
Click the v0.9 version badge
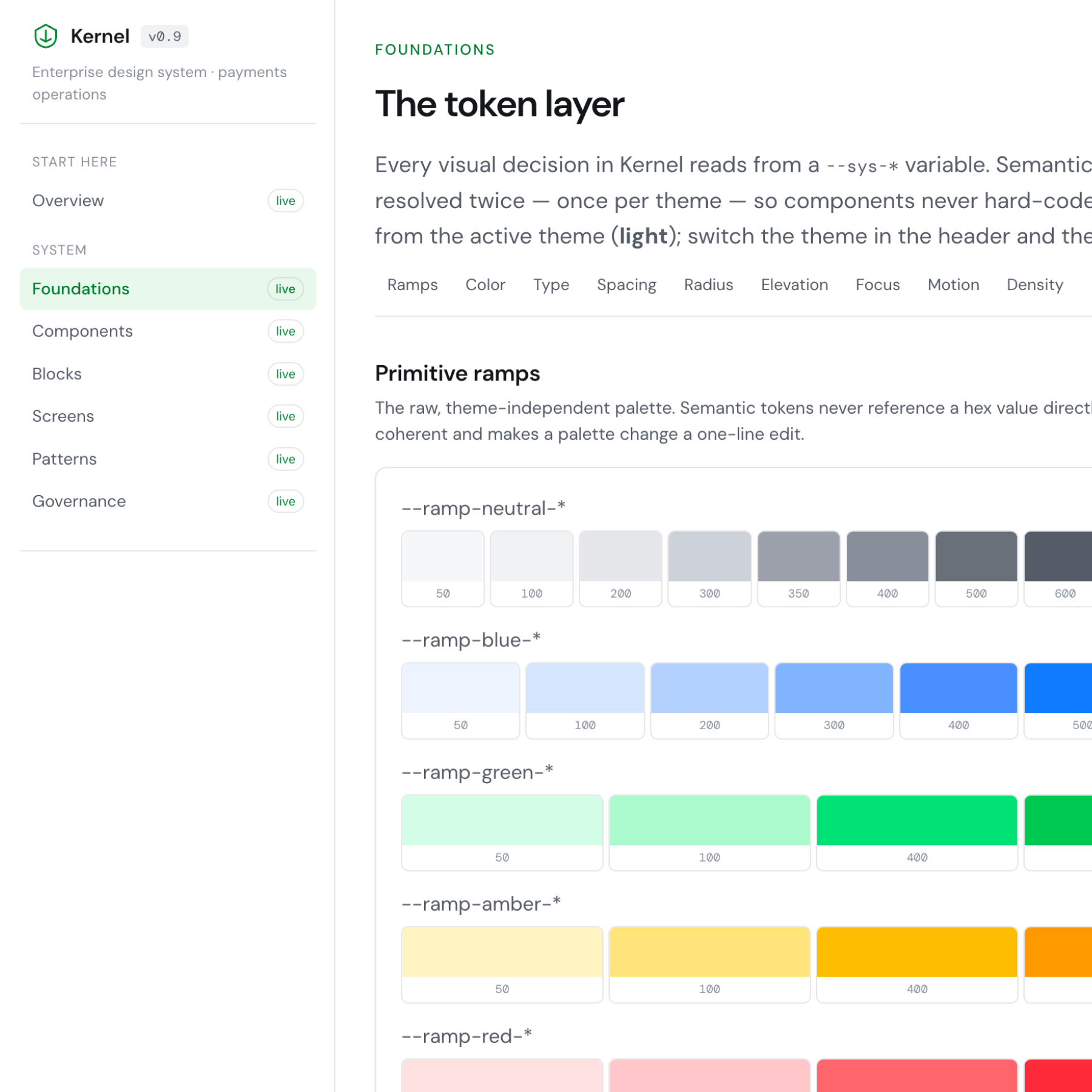(164, 36)
